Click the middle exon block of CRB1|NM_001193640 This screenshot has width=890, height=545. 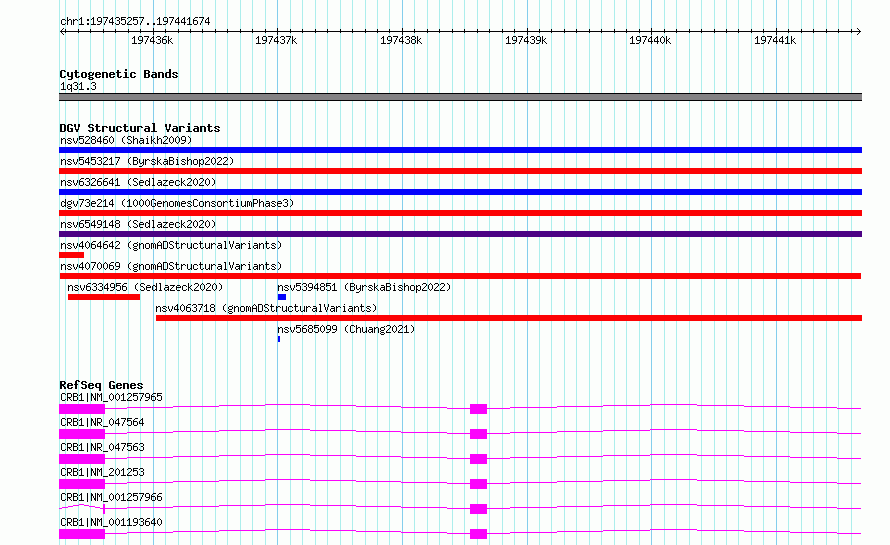pyautogui.click(x=478, y=534)
